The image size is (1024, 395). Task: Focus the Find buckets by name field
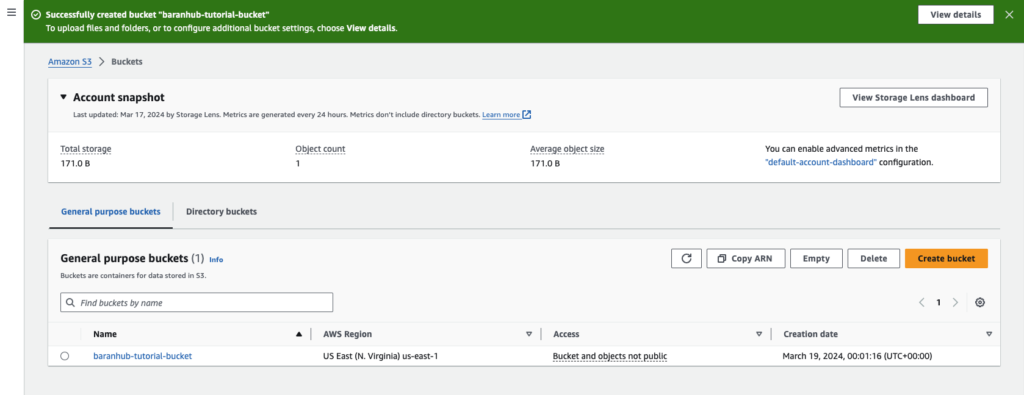[197, 303]
